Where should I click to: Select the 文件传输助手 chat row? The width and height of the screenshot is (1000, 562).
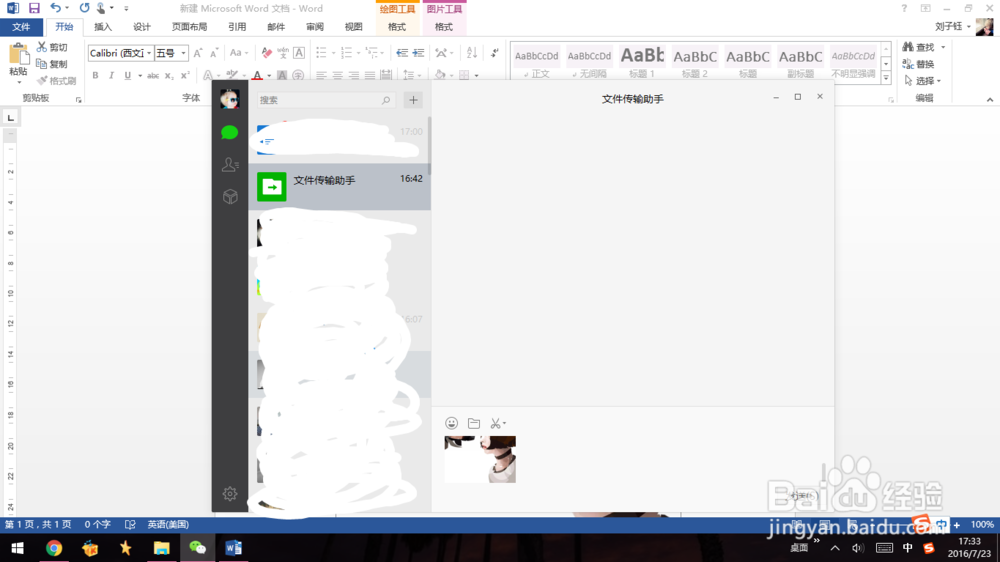coord(340,187)
